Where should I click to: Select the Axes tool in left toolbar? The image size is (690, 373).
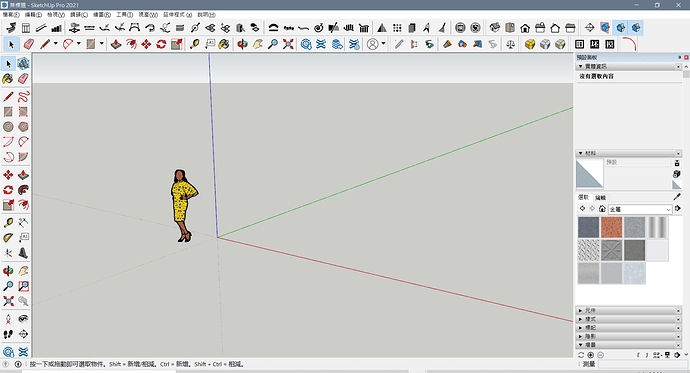(x=8, y=253)
